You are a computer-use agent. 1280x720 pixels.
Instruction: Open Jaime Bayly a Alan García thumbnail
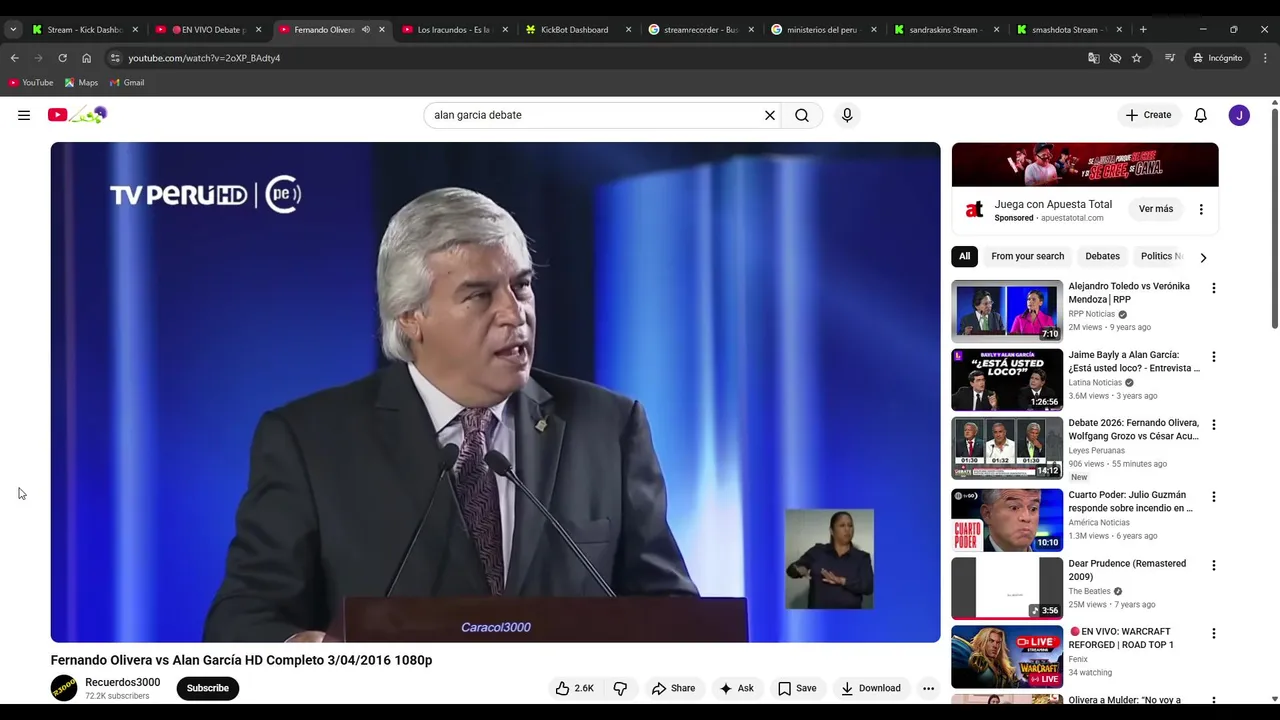1007,380
